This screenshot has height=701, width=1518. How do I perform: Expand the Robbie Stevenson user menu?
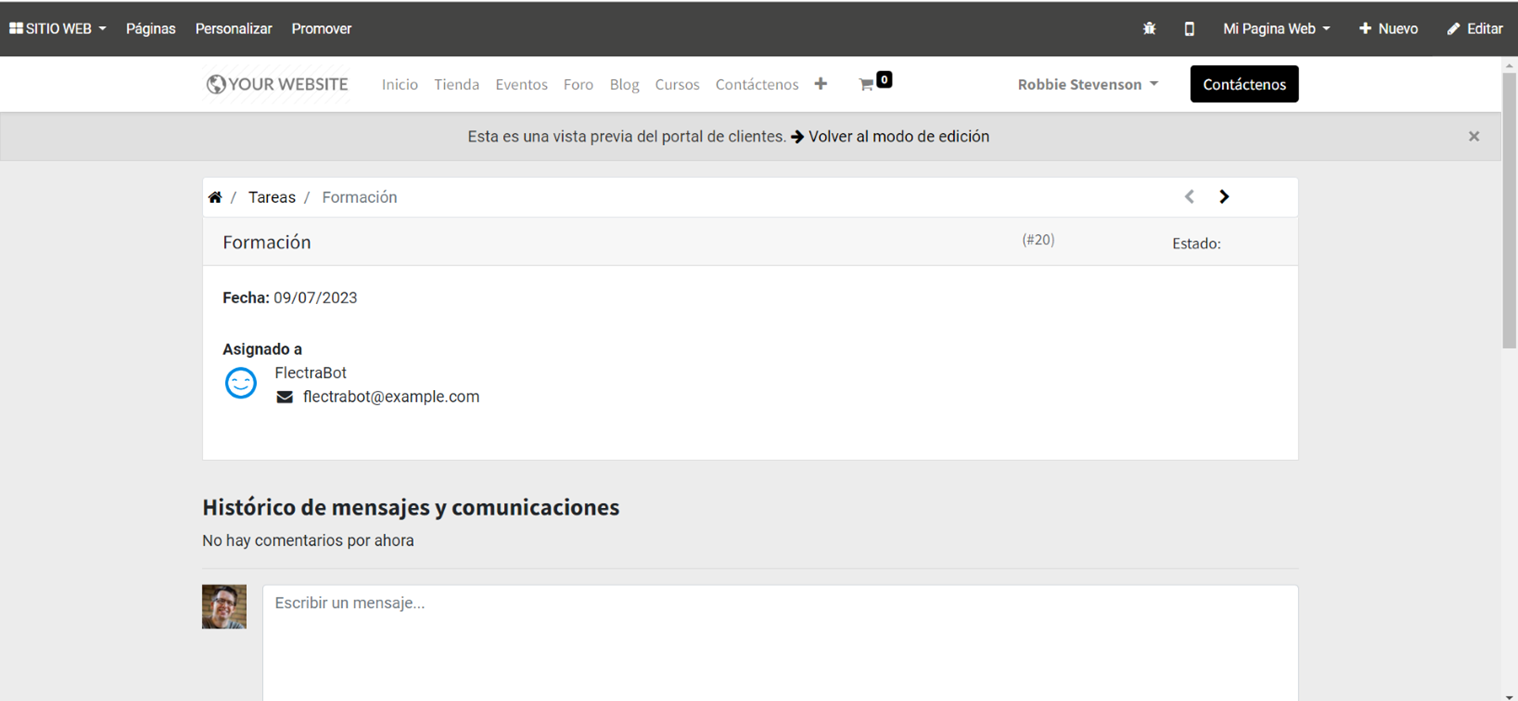coord(1087,84)
